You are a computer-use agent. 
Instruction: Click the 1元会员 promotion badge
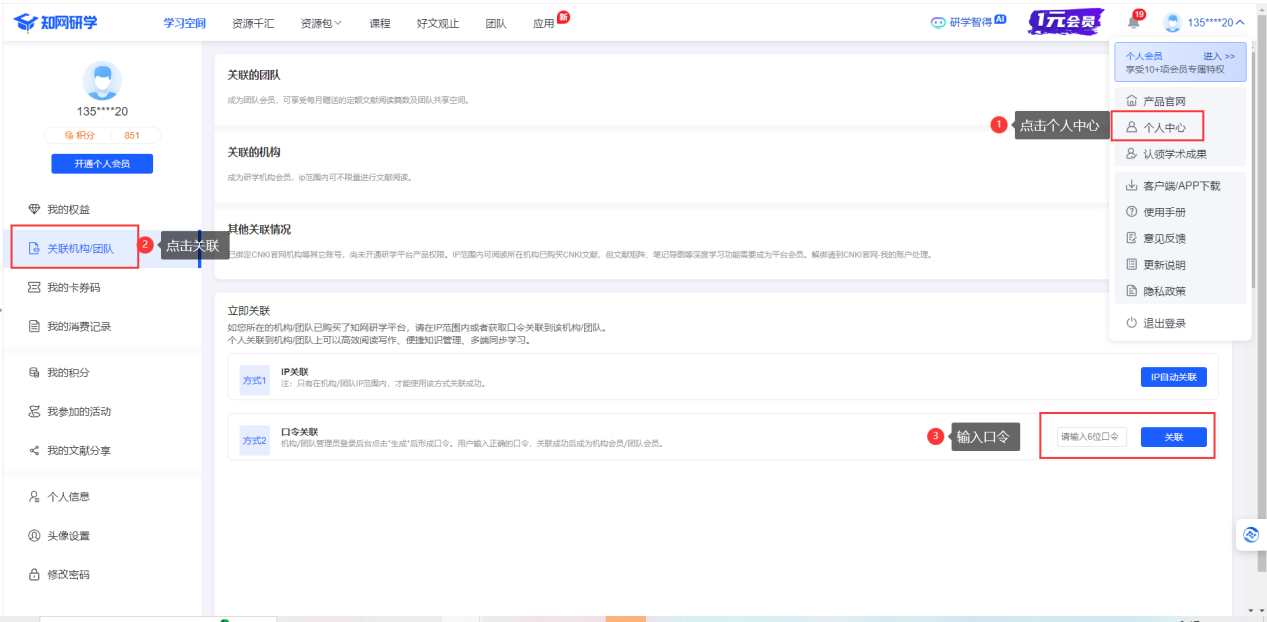pos(1064,20)
